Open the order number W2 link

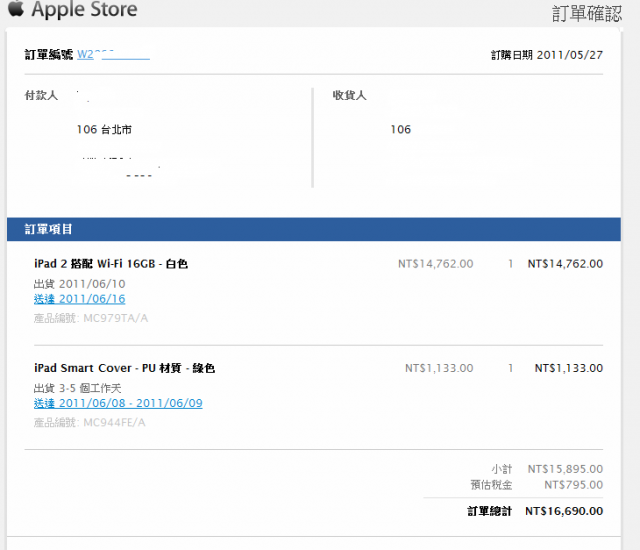(113, 54)
